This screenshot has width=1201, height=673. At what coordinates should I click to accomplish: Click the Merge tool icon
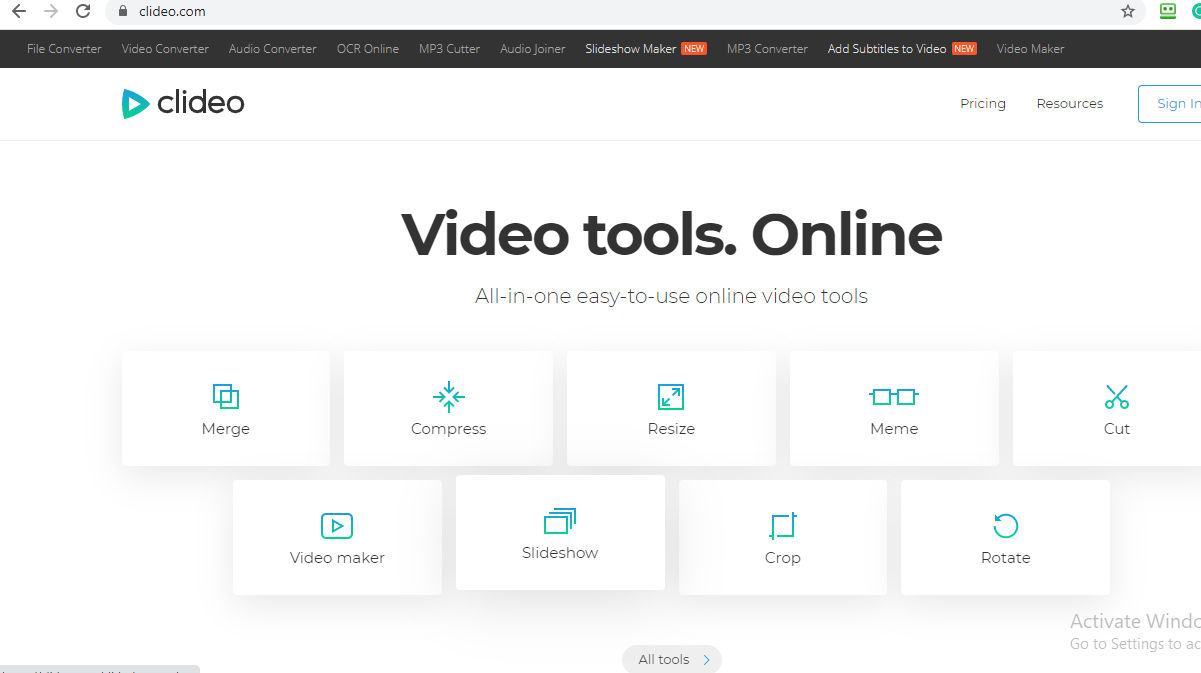pos(226,397)
